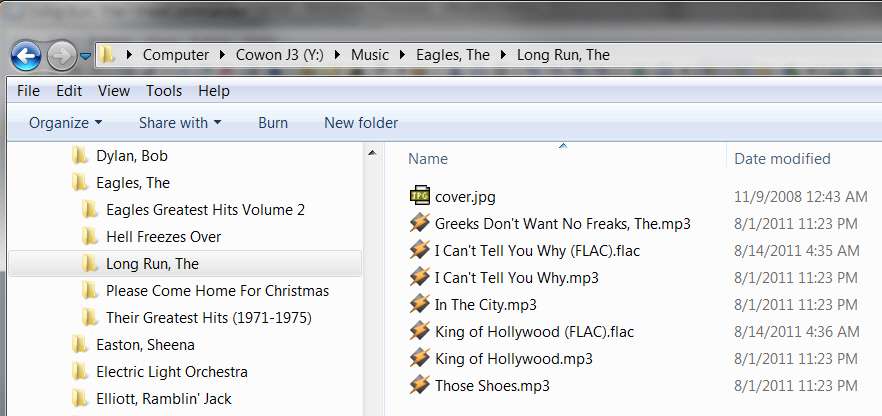Select the cover.jpg image file icon

click(x=420, y=196)
